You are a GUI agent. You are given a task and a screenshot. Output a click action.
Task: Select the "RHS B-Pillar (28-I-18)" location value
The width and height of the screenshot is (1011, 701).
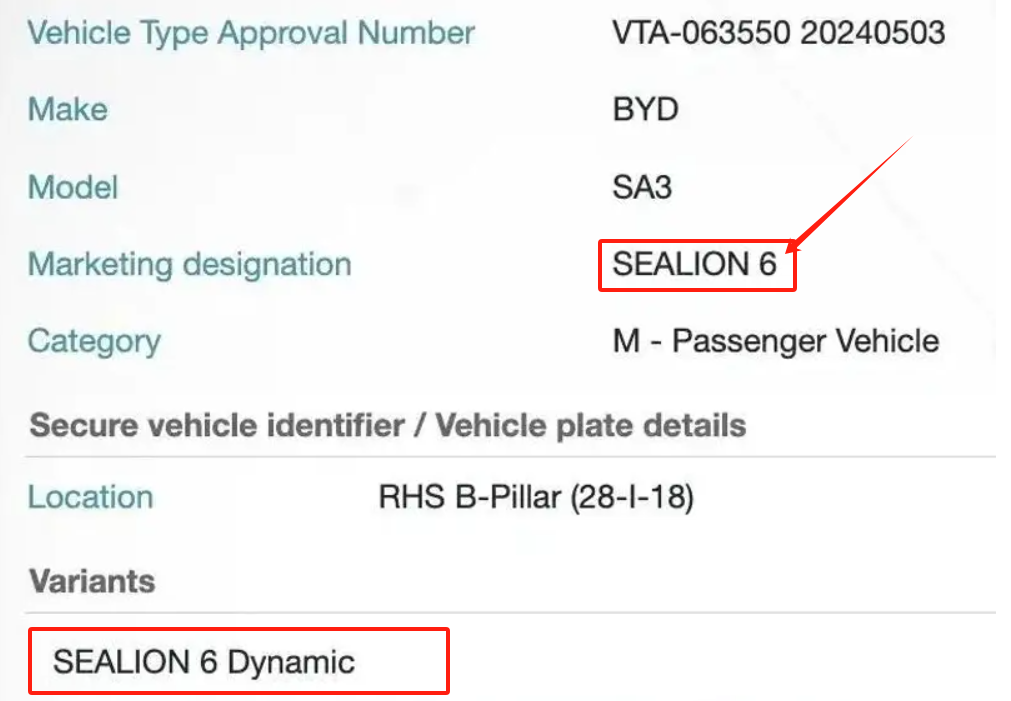coord(536,497)
